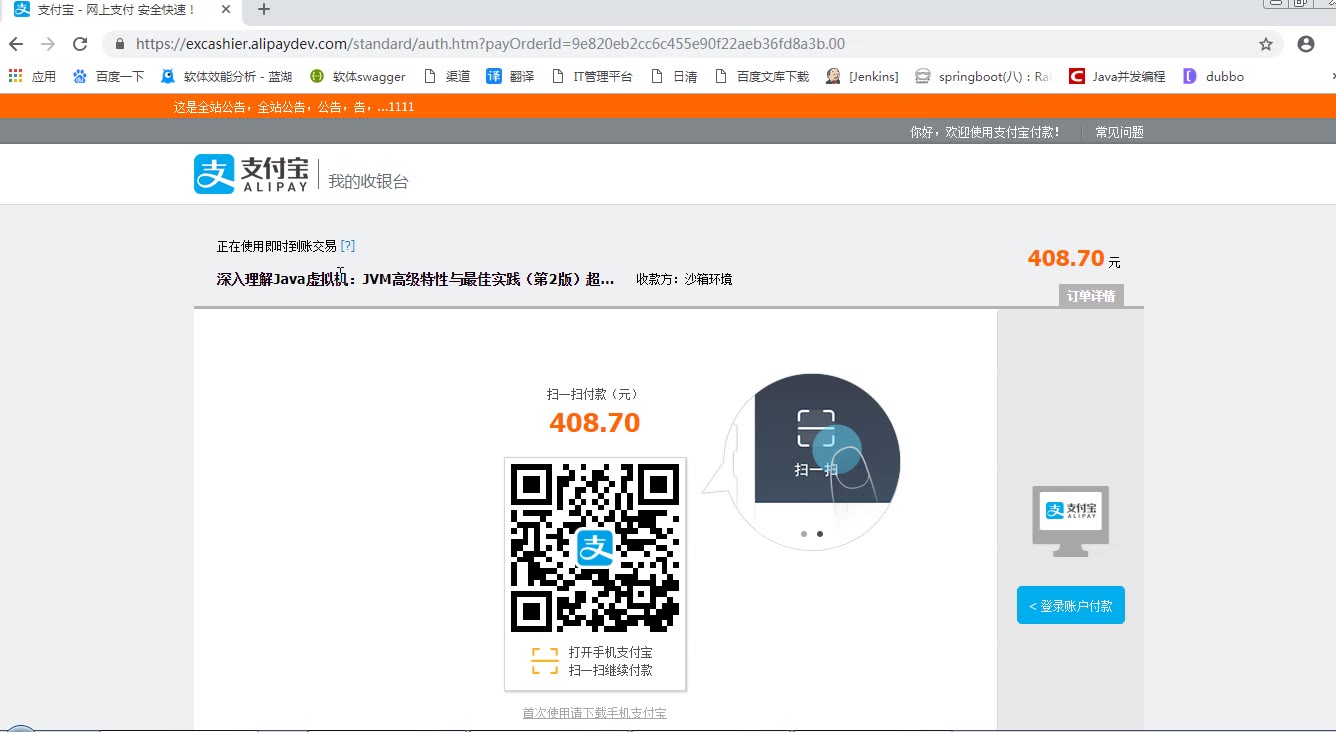The image size is (1336, 732).
Task: Click the padlock security icon in address bar
Action: [x=120, y=44]
